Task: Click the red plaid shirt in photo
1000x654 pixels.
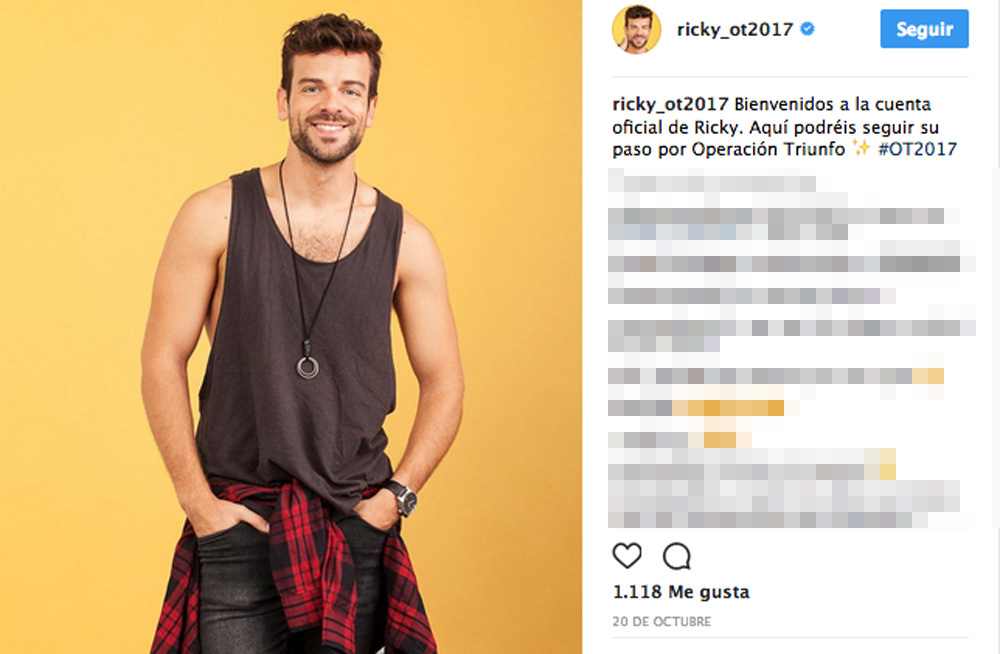Action: tap(300, 561)
